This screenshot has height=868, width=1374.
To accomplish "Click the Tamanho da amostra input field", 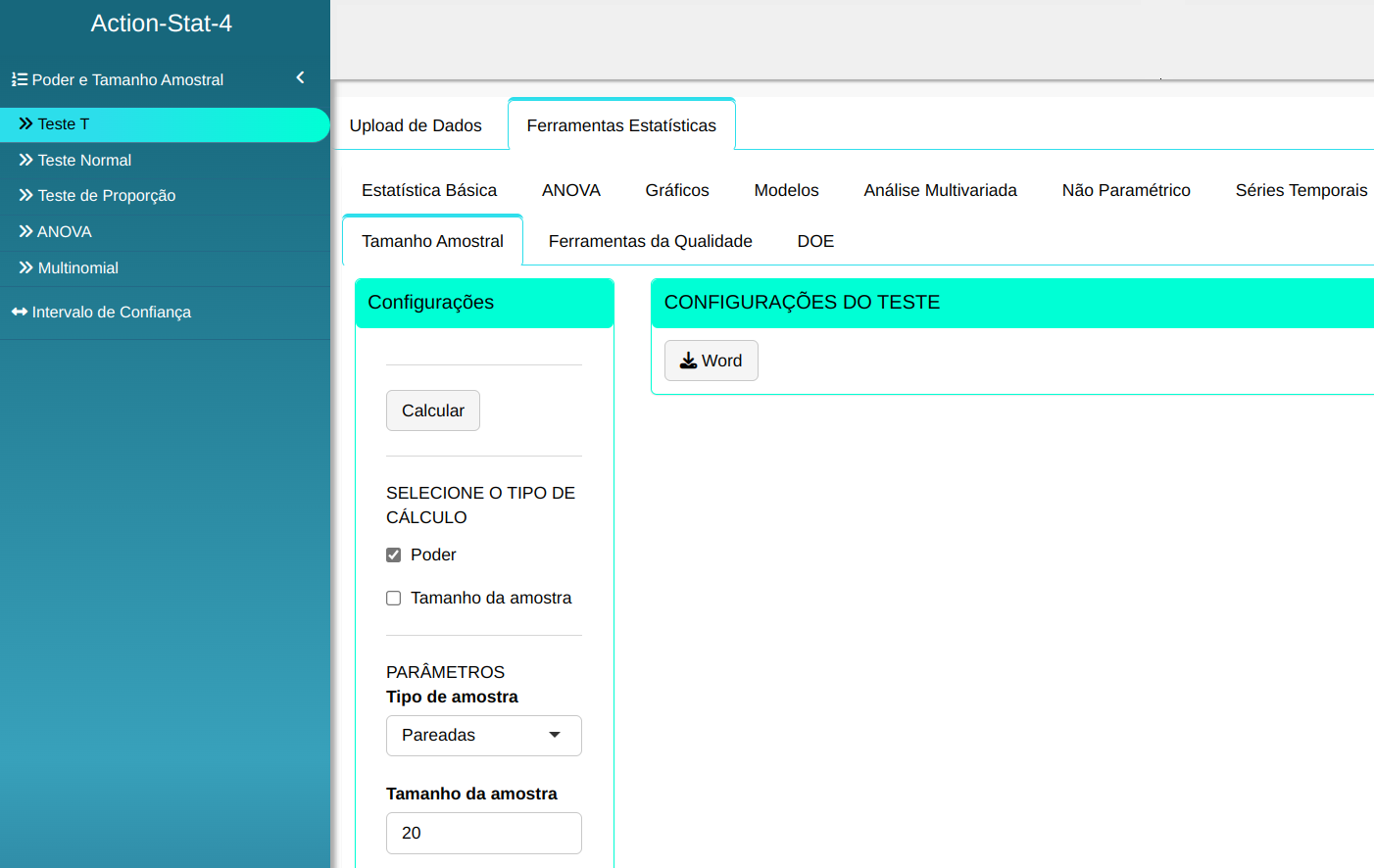I will [x=483, y=833].
